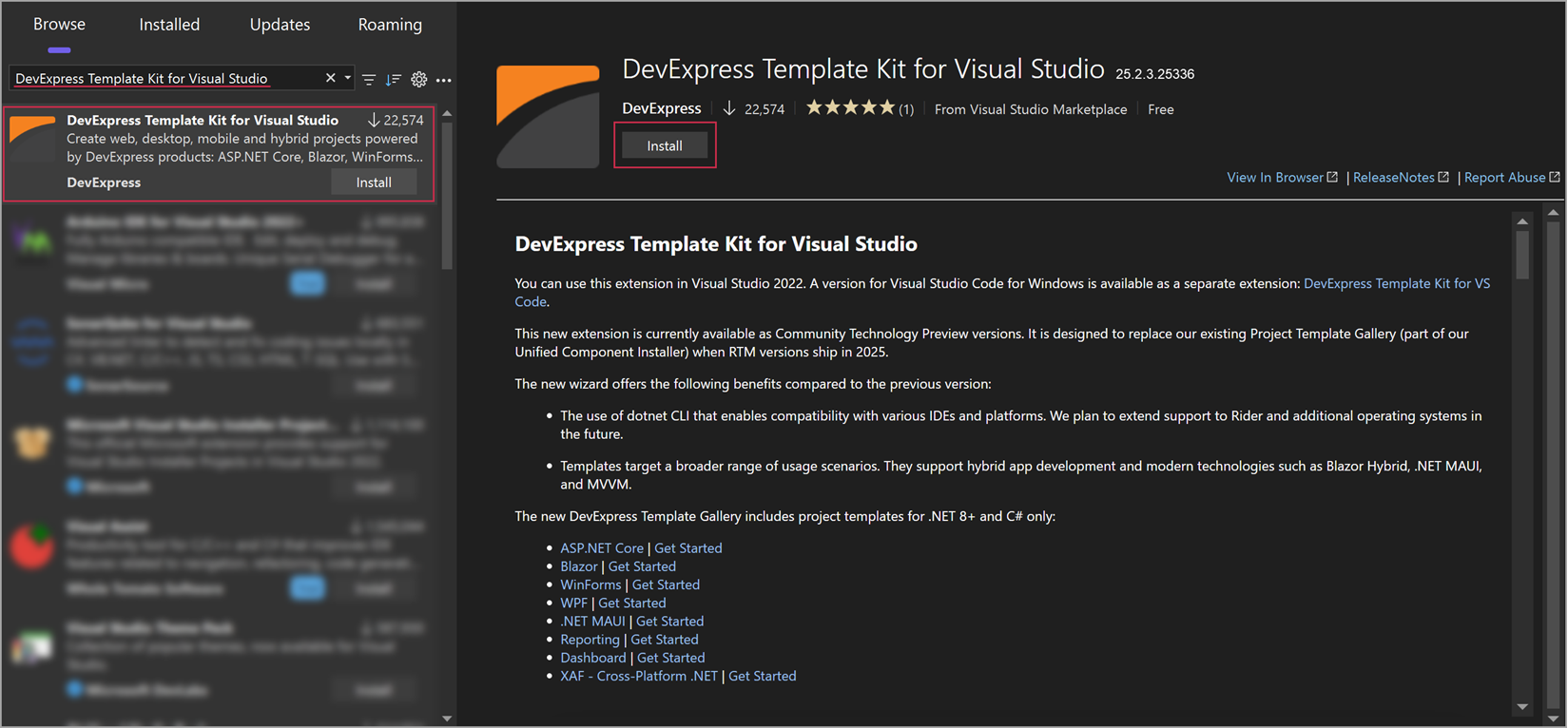Open the WPF link
The image size is (1568, 728).
coord(574,603)
